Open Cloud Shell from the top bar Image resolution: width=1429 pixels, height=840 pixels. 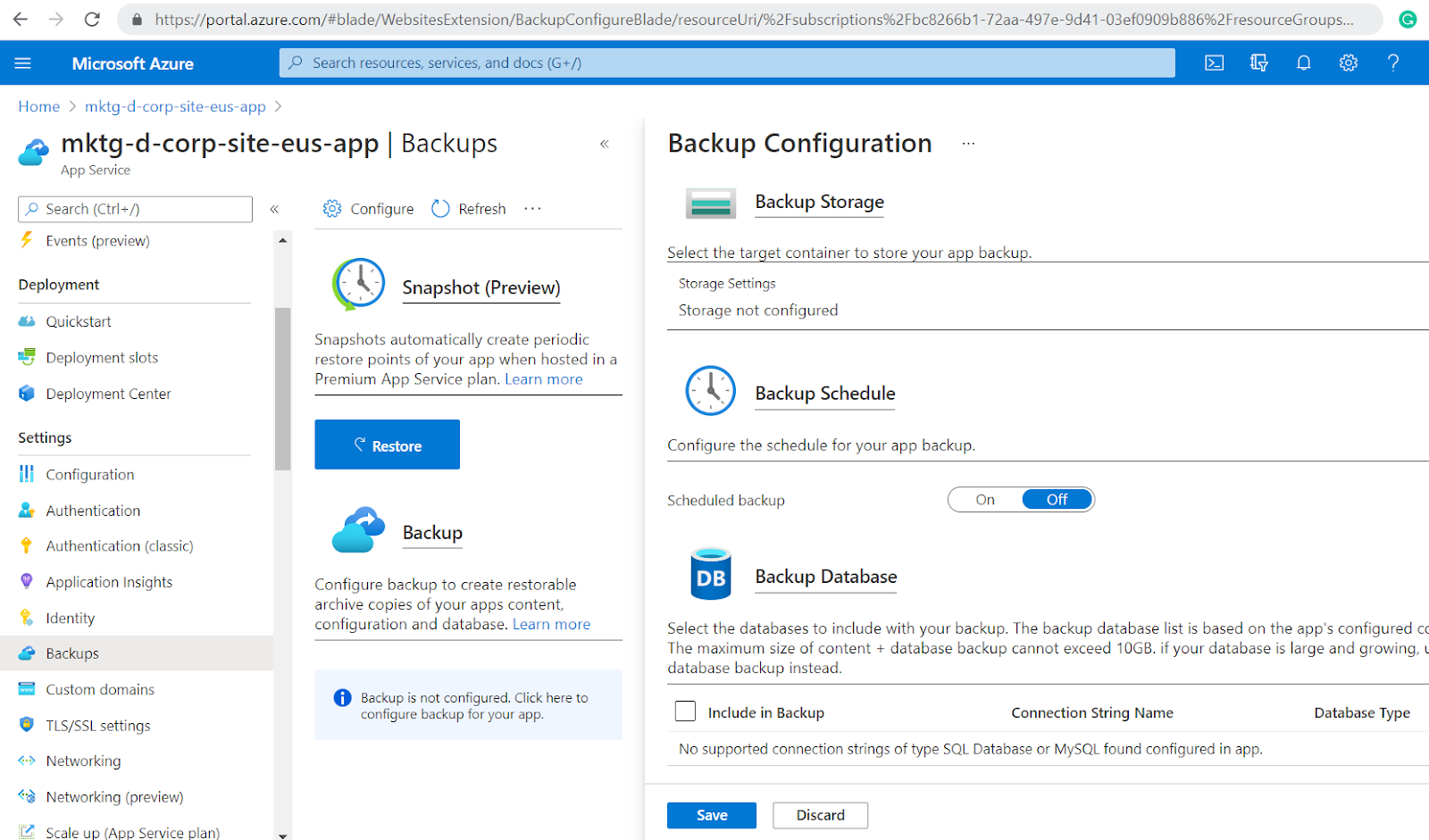(1214, 62)
